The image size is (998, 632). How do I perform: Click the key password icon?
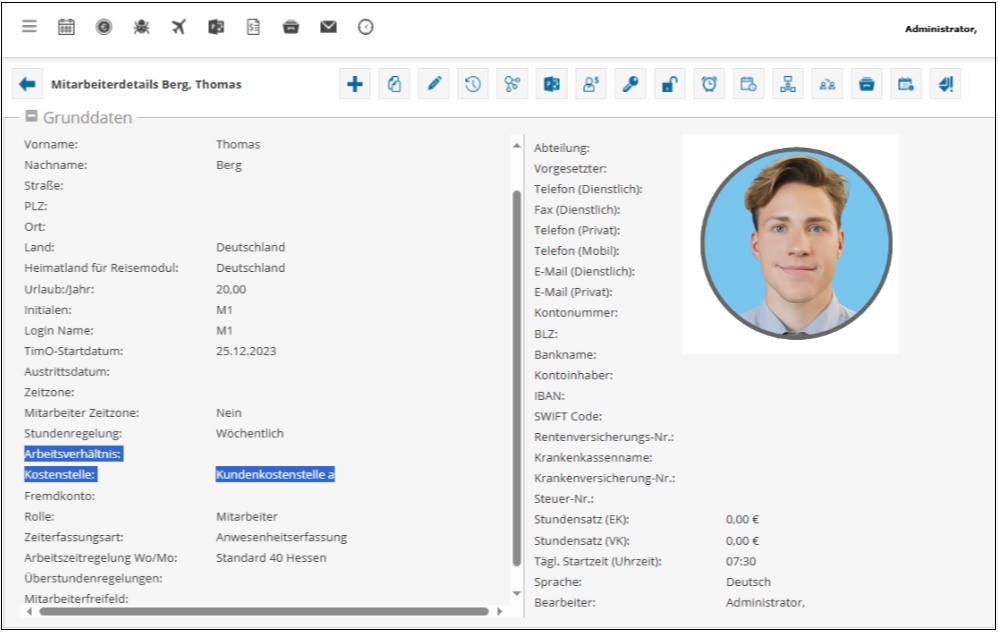pyautogui.click(x=630, y=85)
